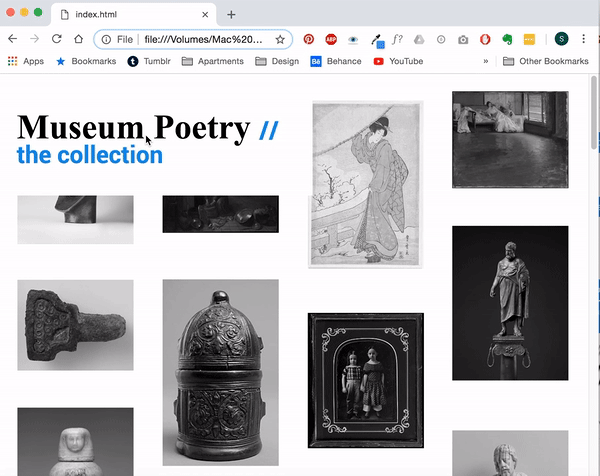Click the red stop hand extension
Viewport: 600px width, 476px height.
(485, 39)
